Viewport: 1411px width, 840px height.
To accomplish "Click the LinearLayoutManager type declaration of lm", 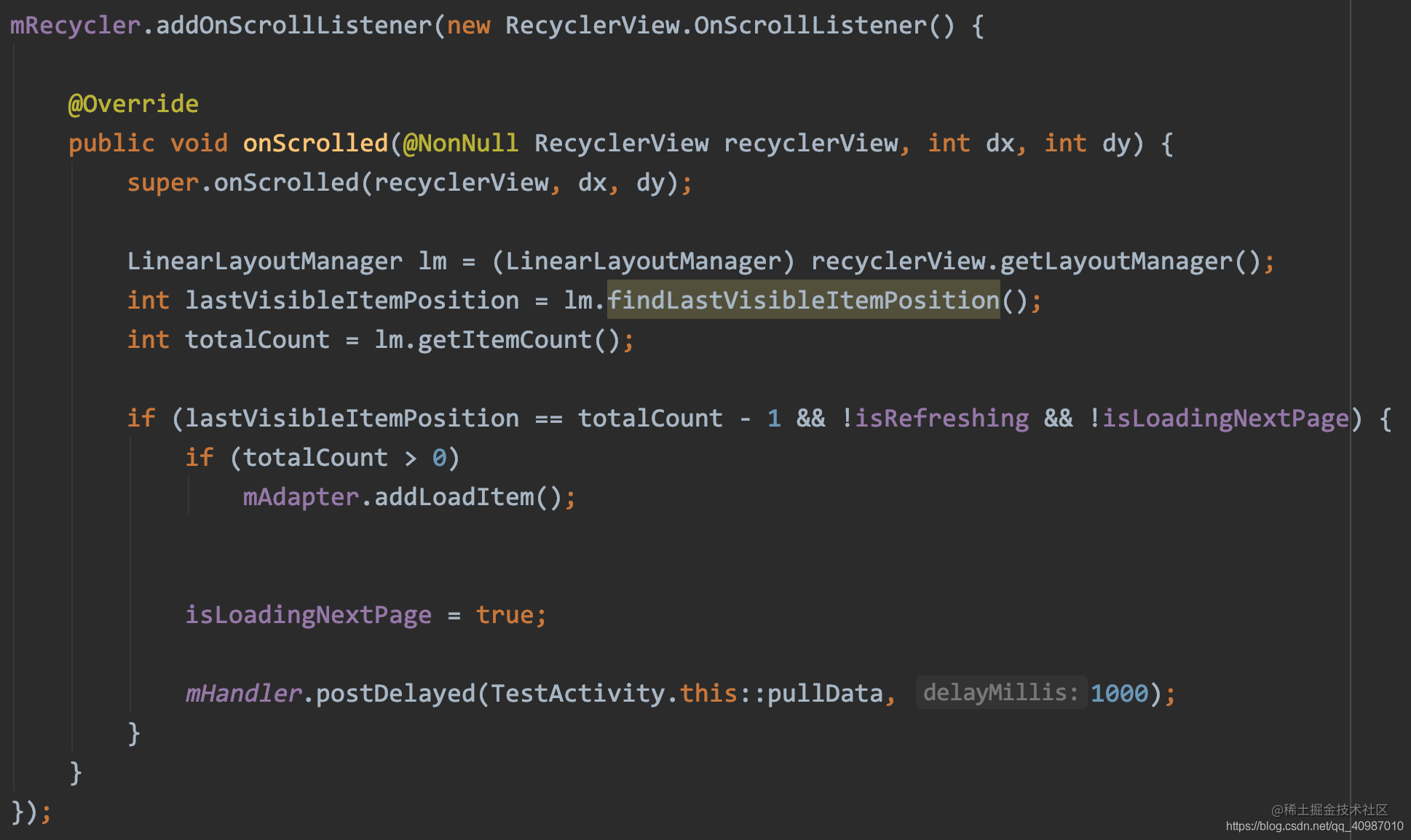I will (264, 261).
